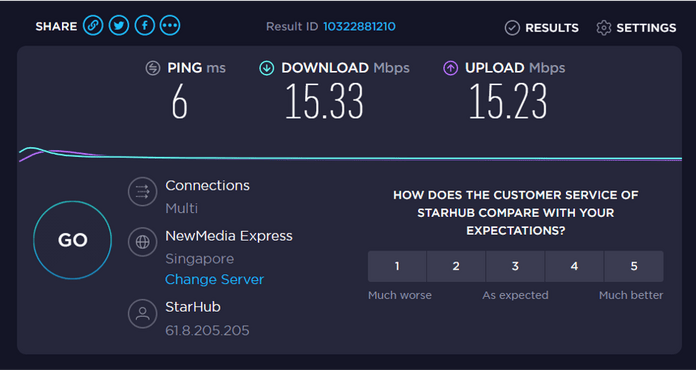696x370 pixels.
Task: Click the globe server icon
Action: tap(142, 242)
